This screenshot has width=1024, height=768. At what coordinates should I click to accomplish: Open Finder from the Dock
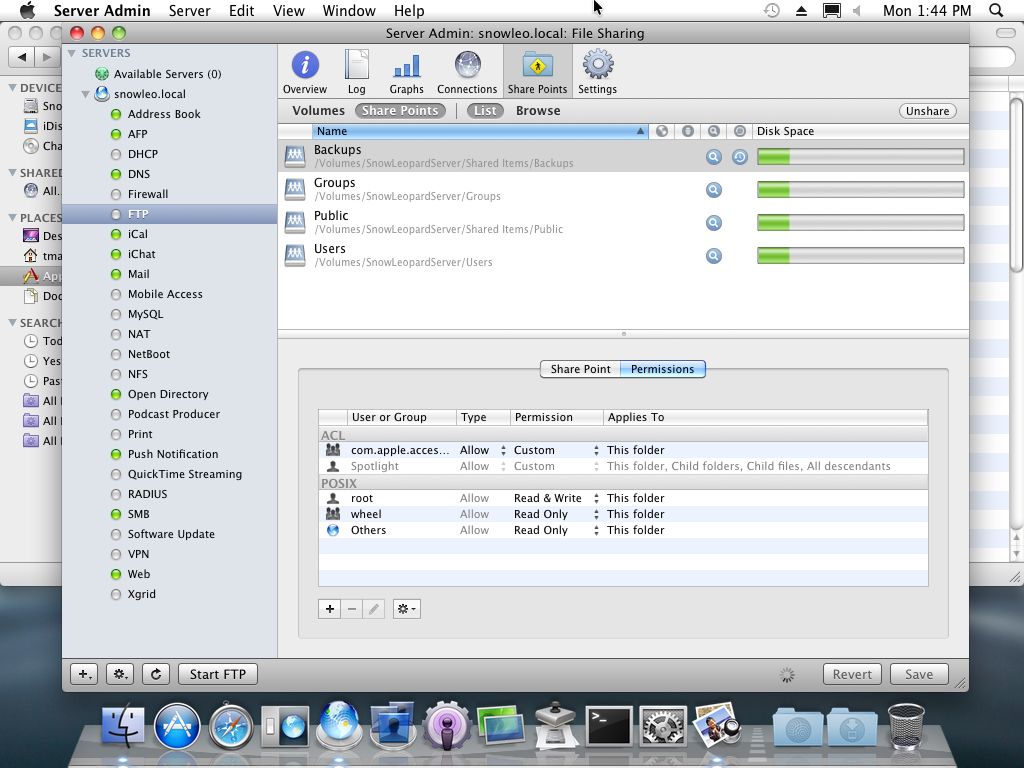point(123,725)
